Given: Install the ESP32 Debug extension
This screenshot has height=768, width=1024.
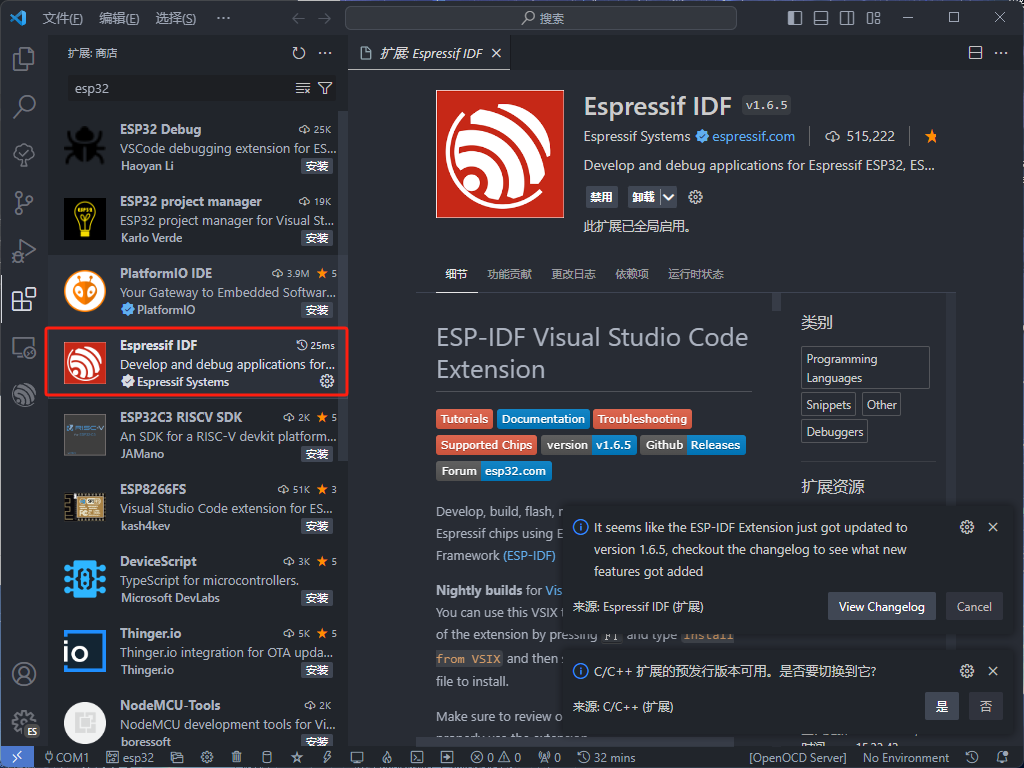Looking at the screenshot, I should (x=317, y=167).
